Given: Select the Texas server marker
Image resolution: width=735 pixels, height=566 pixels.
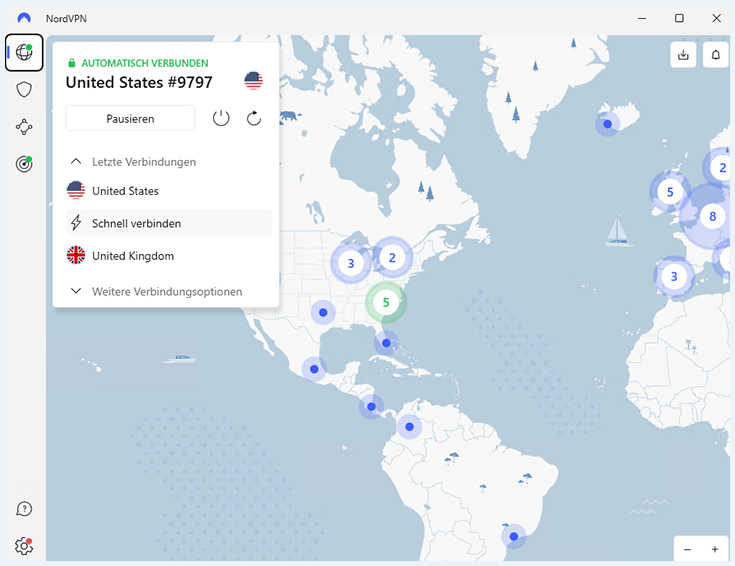Looking at the screenshot, I should [x=323, y=312].
